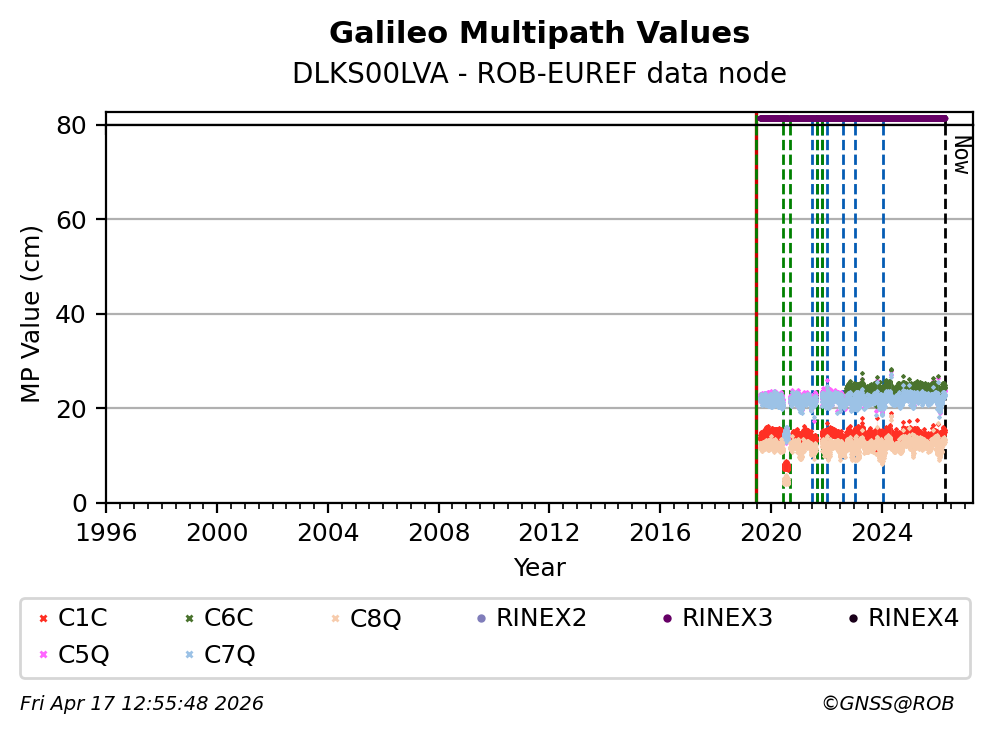Click the magenta C5Q legend marker
Image resolution: width=992 pixels, height=734 pixels.
(x=42, y=655)
